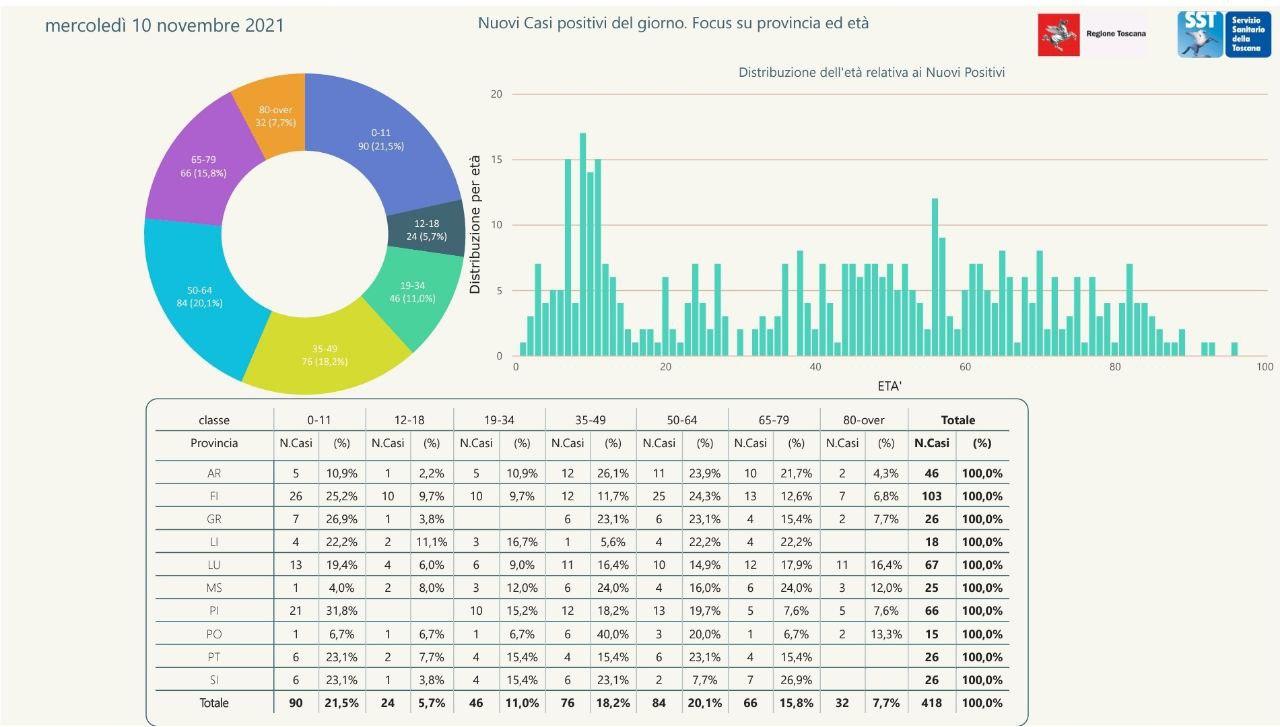The width and height of the screenshot is (1280, 727).
Task: Click the 'Distribuzione dell'età' chart title
Action: [x=871, y=72]
